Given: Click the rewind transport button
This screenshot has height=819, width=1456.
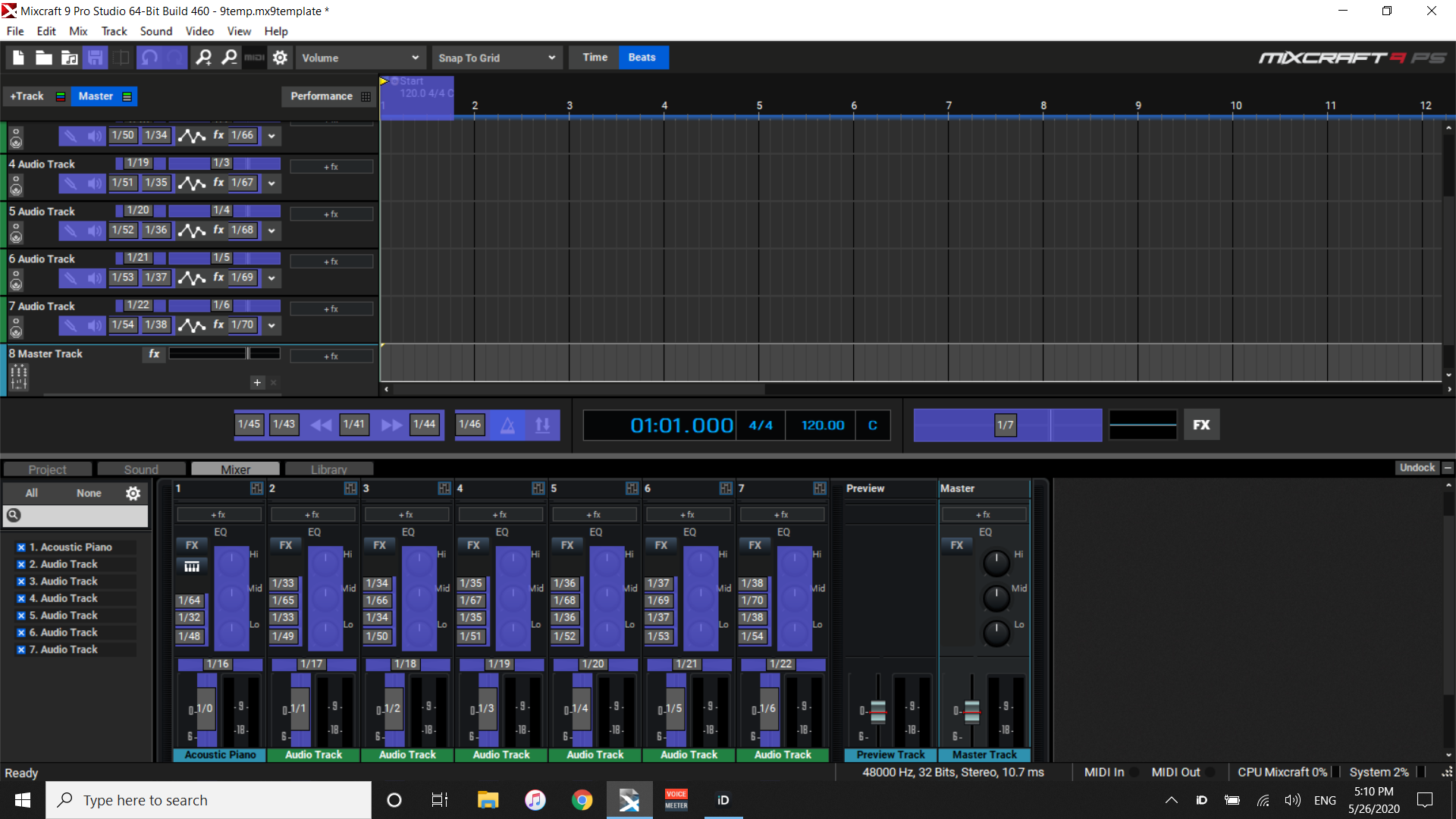Looking at the screenshot, I should tap(321, 425).
